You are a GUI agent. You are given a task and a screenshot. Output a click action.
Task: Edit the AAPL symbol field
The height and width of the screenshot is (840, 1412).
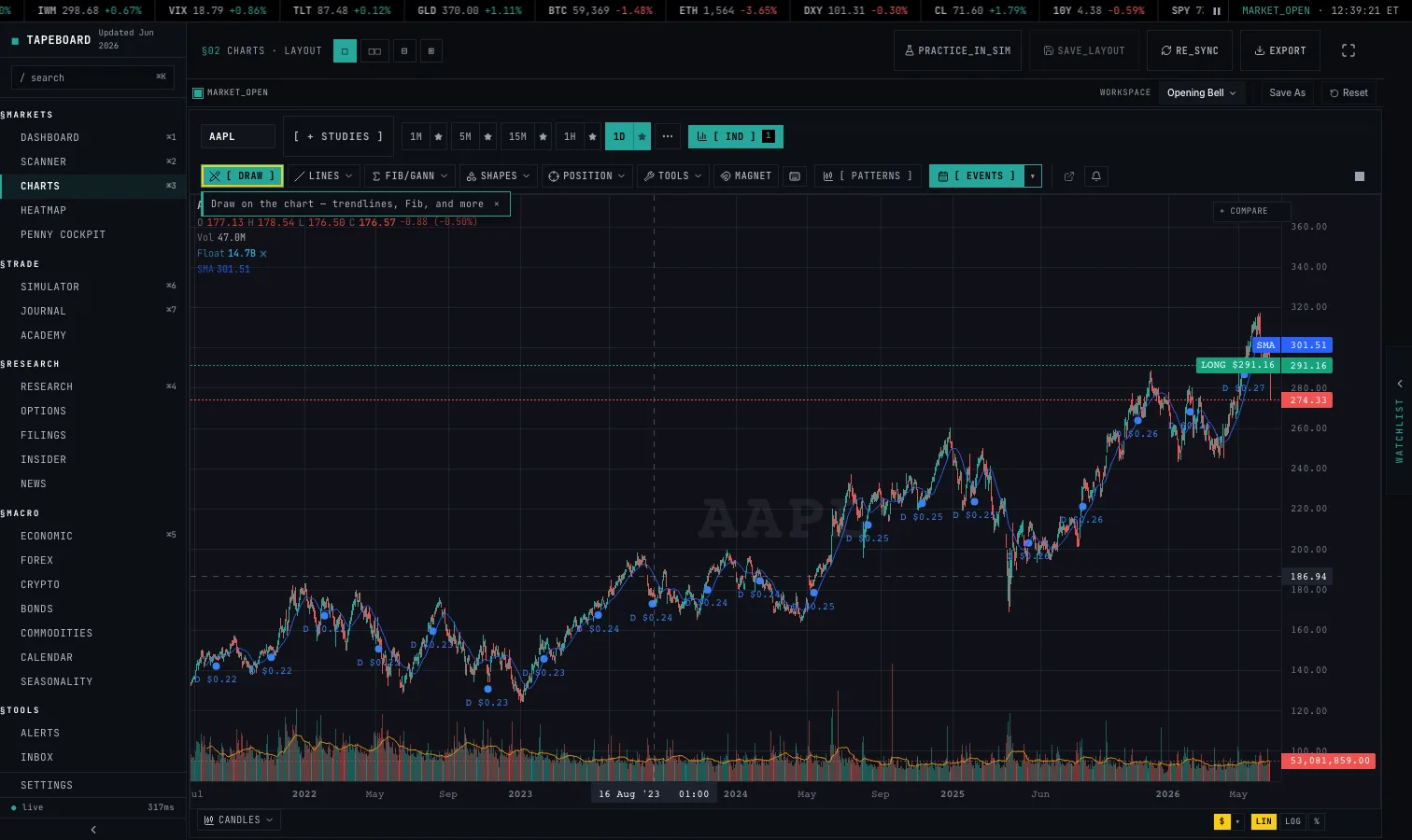238,136
